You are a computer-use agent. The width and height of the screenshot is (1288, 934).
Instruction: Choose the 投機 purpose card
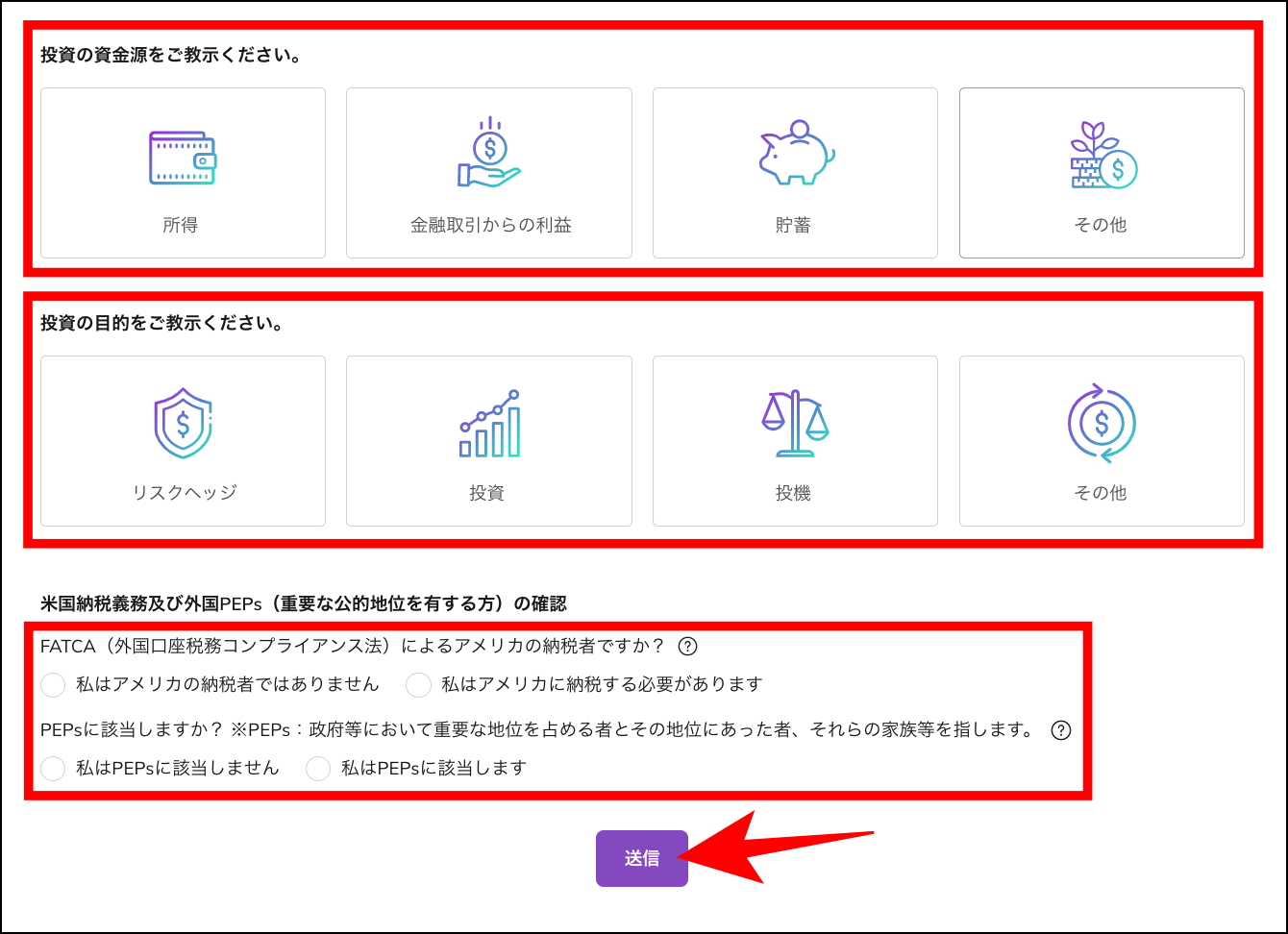click(796, 440)
